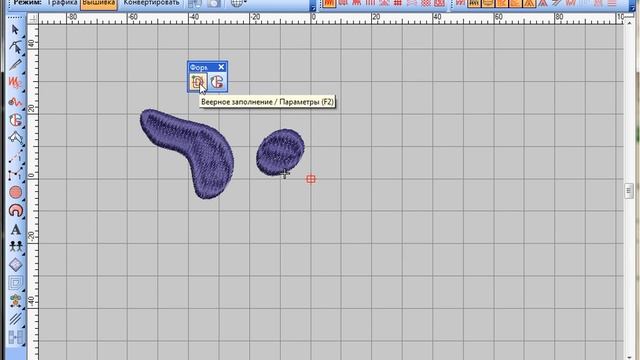This screenshot has width=640, height=360.
Task: Open dropdown arrow beside globe icon
Action: coord(245,2)
